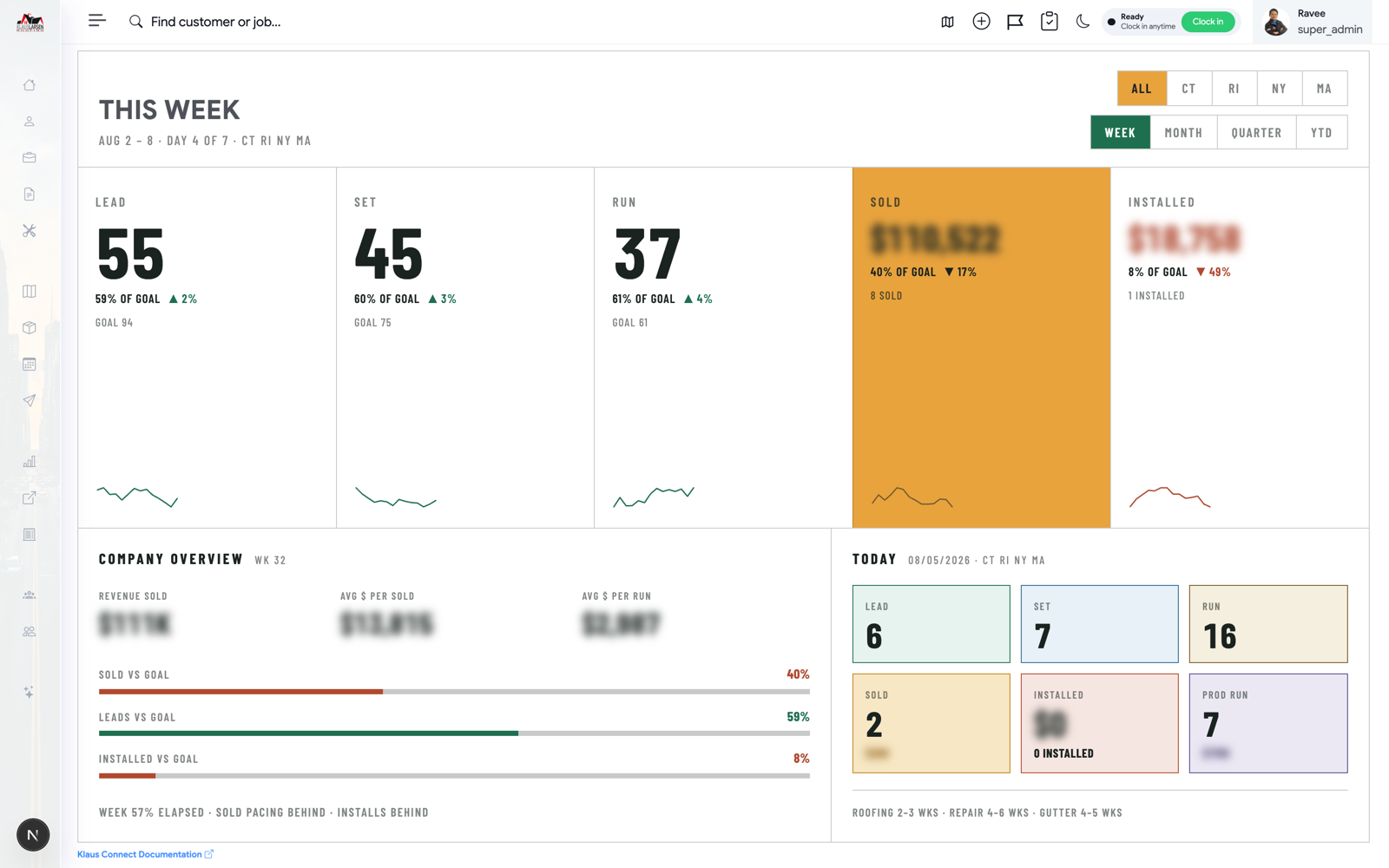The height and width of the screenshot is (868, 1389).
Task: Toggle the hamburger menu icon
Action: click(97, 21)
